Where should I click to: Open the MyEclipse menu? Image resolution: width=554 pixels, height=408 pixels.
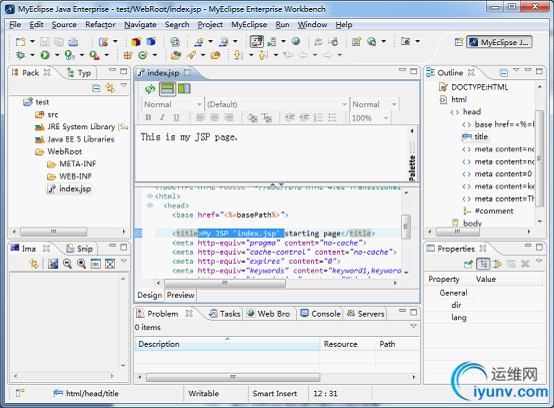point(249,25)
